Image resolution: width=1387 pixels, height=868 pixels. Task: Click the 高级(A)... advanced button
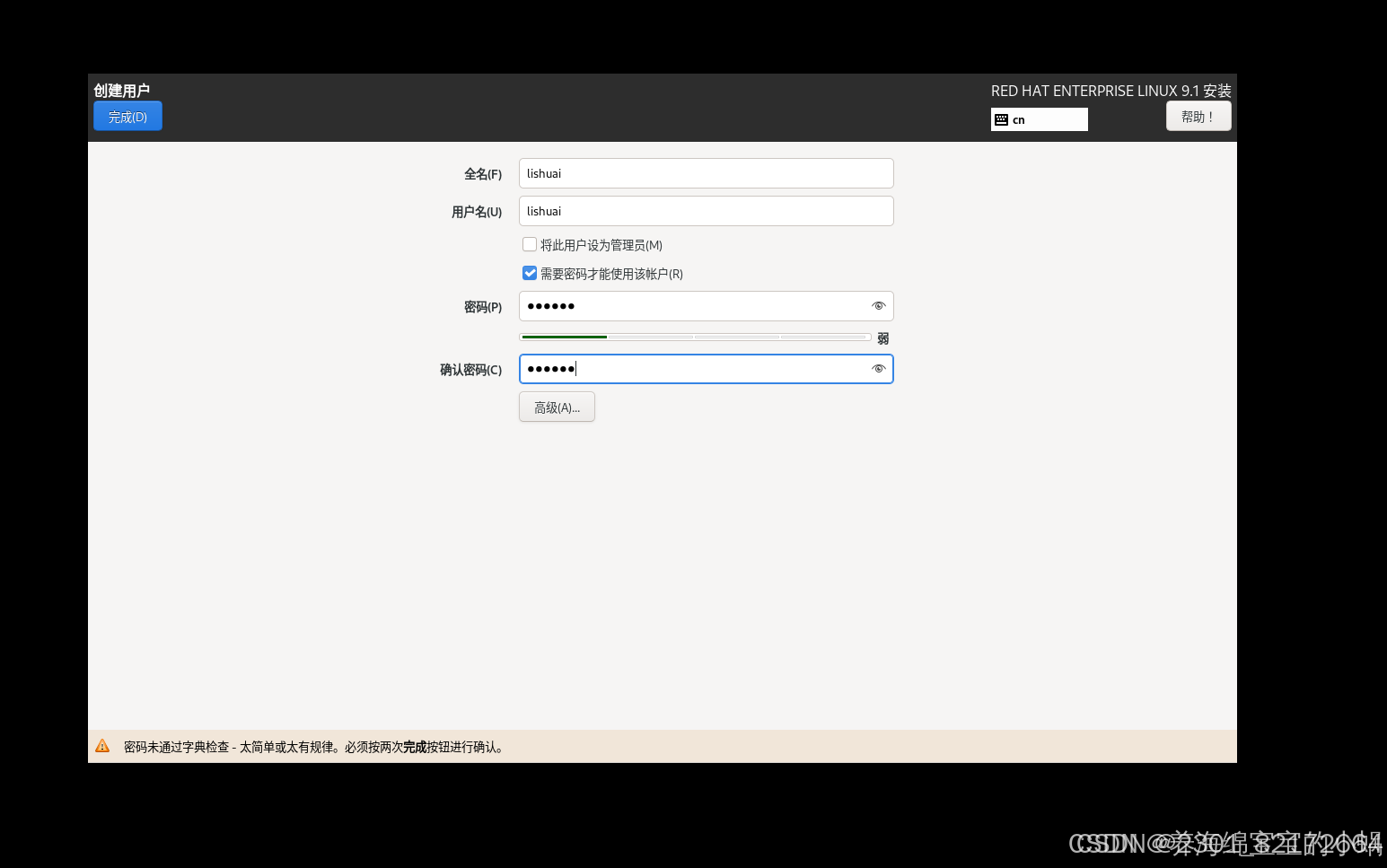point(557,408)
